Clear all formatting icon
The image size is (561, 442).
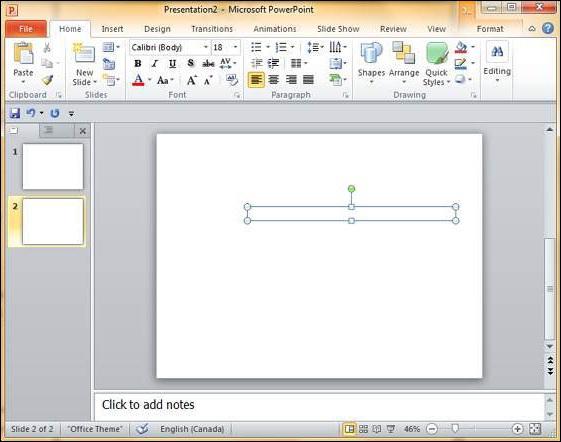click(x=232, y=80)
